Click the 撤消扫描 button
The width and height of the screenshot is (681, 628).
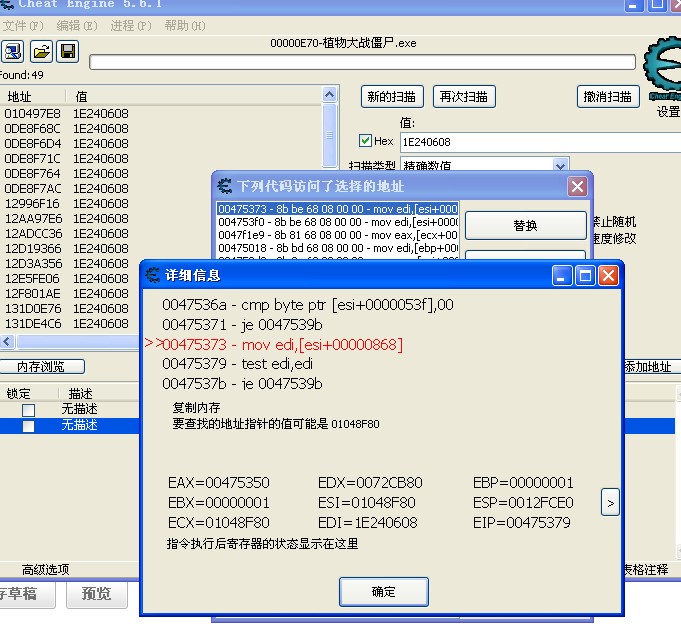pos(608,96)
